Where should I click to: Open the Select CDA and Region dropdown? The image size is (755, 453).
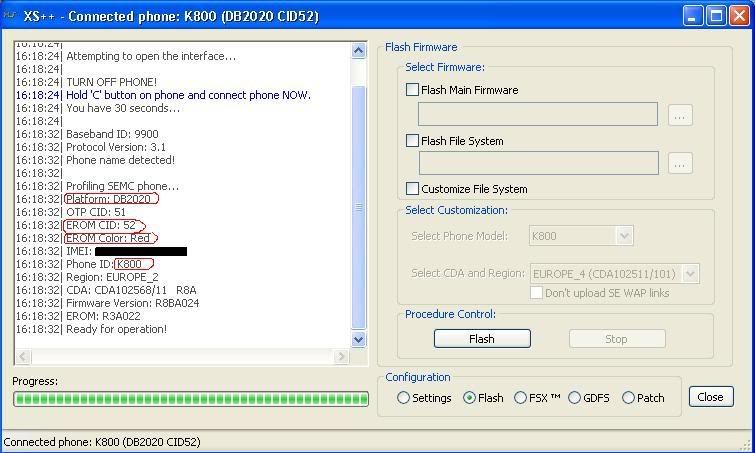click(690, 274)
